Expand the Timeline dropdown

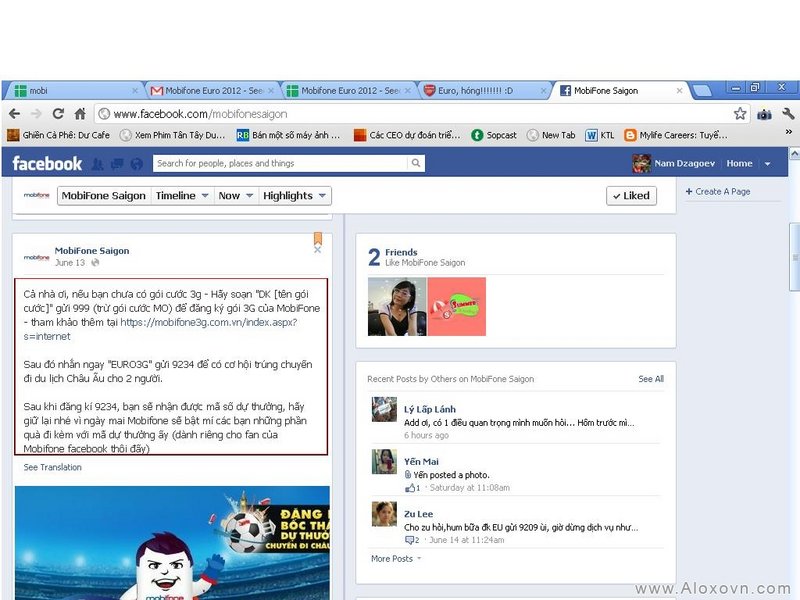pos(182,196)
